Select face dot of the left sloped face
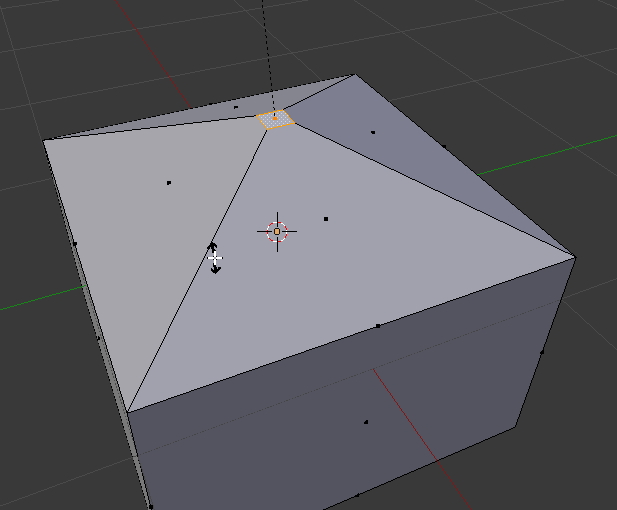This screenshot has width=617, height=510. (169, 183)
